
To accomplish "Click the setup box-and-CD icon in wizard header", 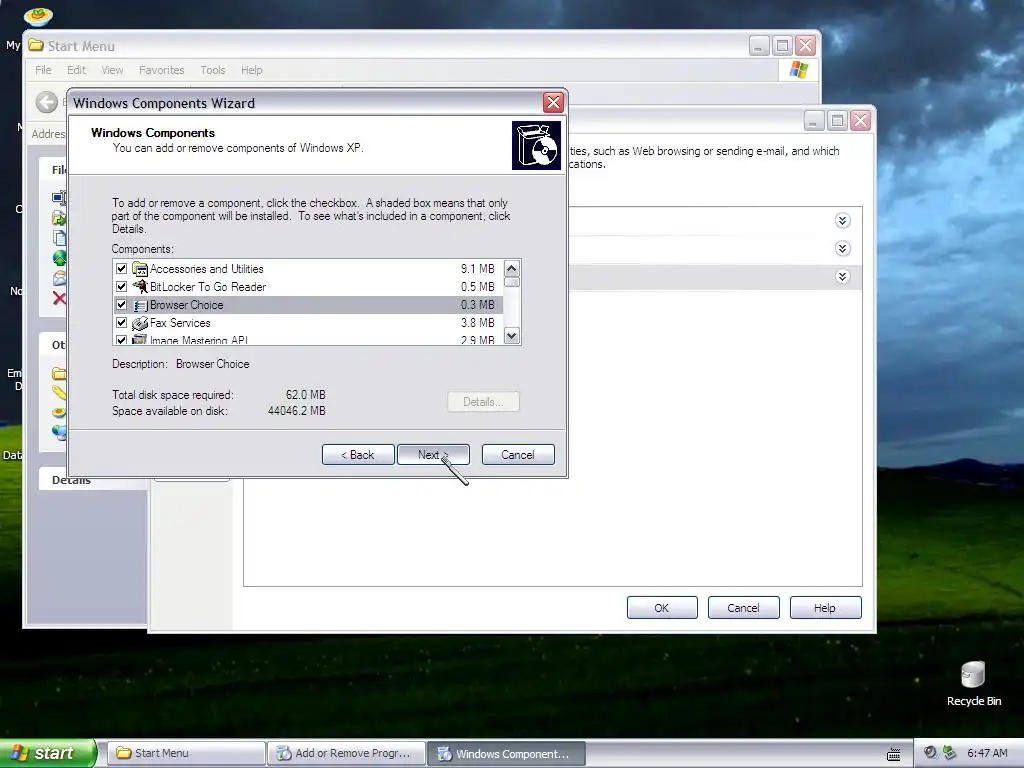I will (x=536, y=146).
